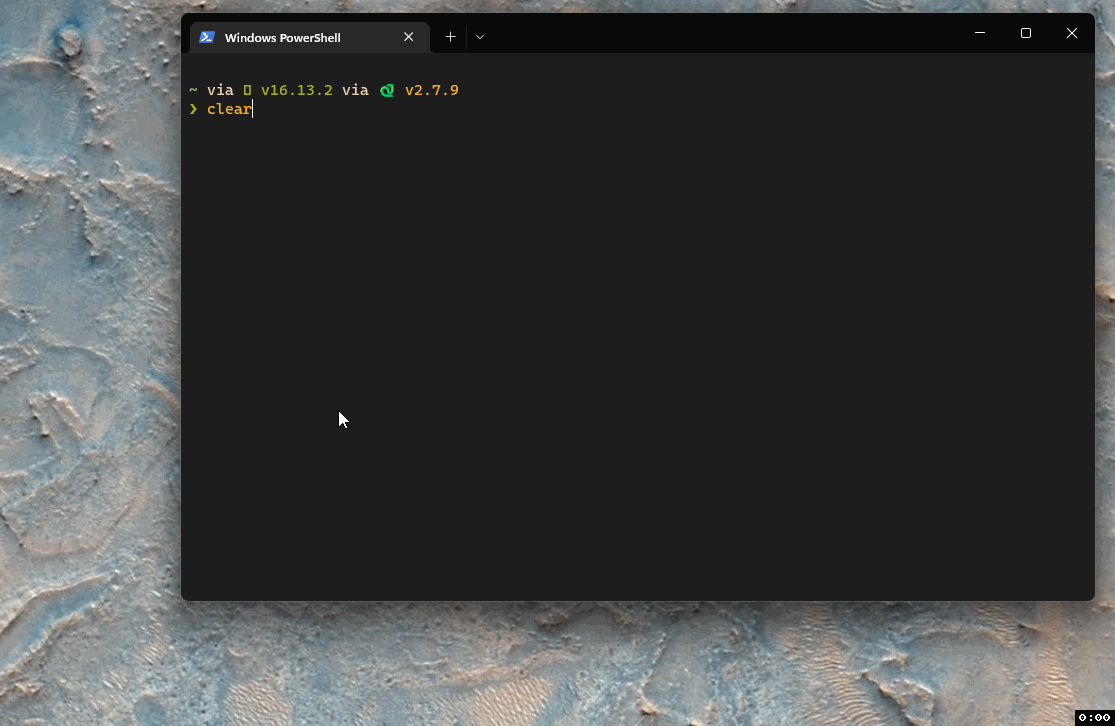1115x726 pixels.
Task: Close the terminal window
Action: tap(1072, 33)
